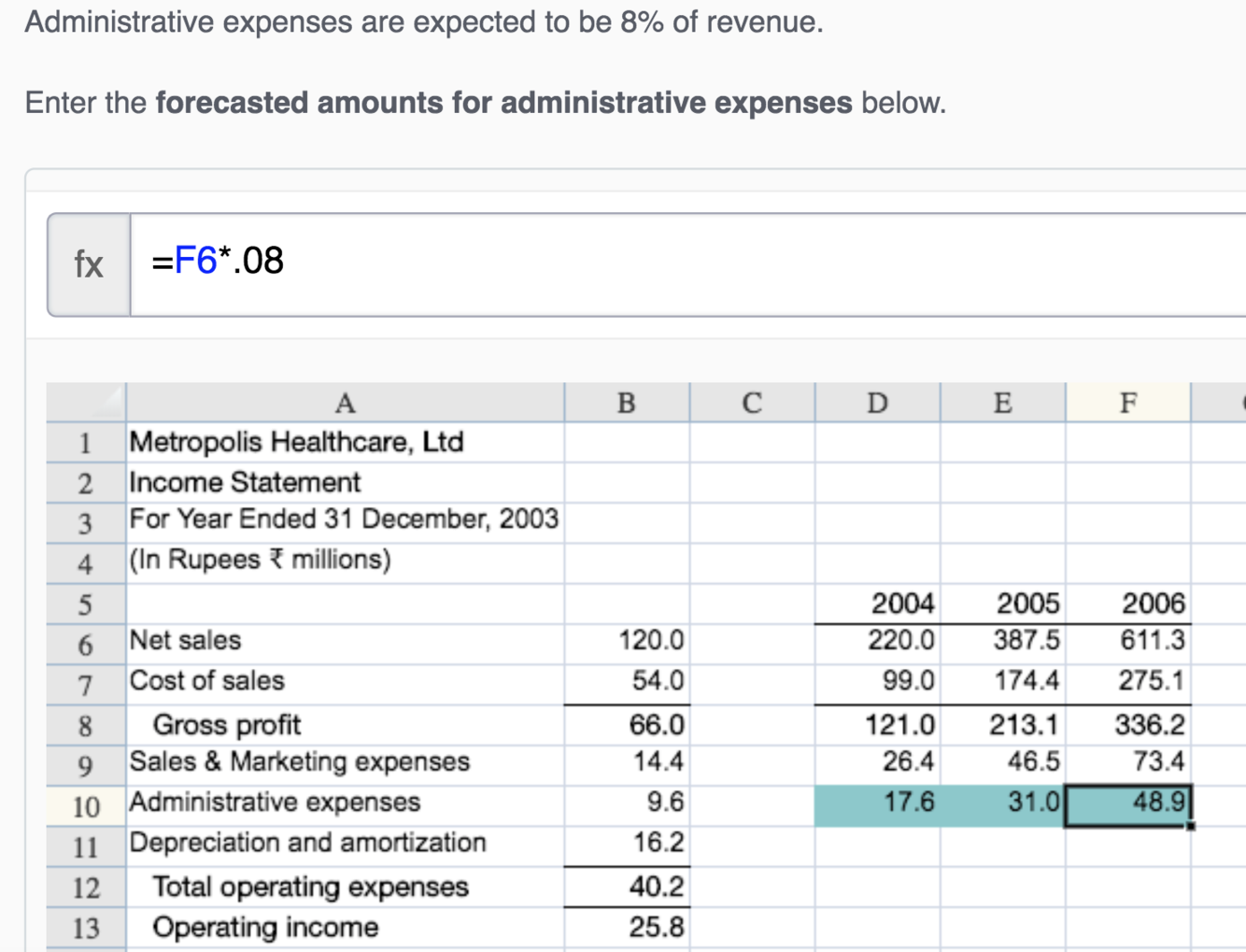Click the 2005 year header cell
This screenshot has width=1246, height=952.
point(1002,604)
